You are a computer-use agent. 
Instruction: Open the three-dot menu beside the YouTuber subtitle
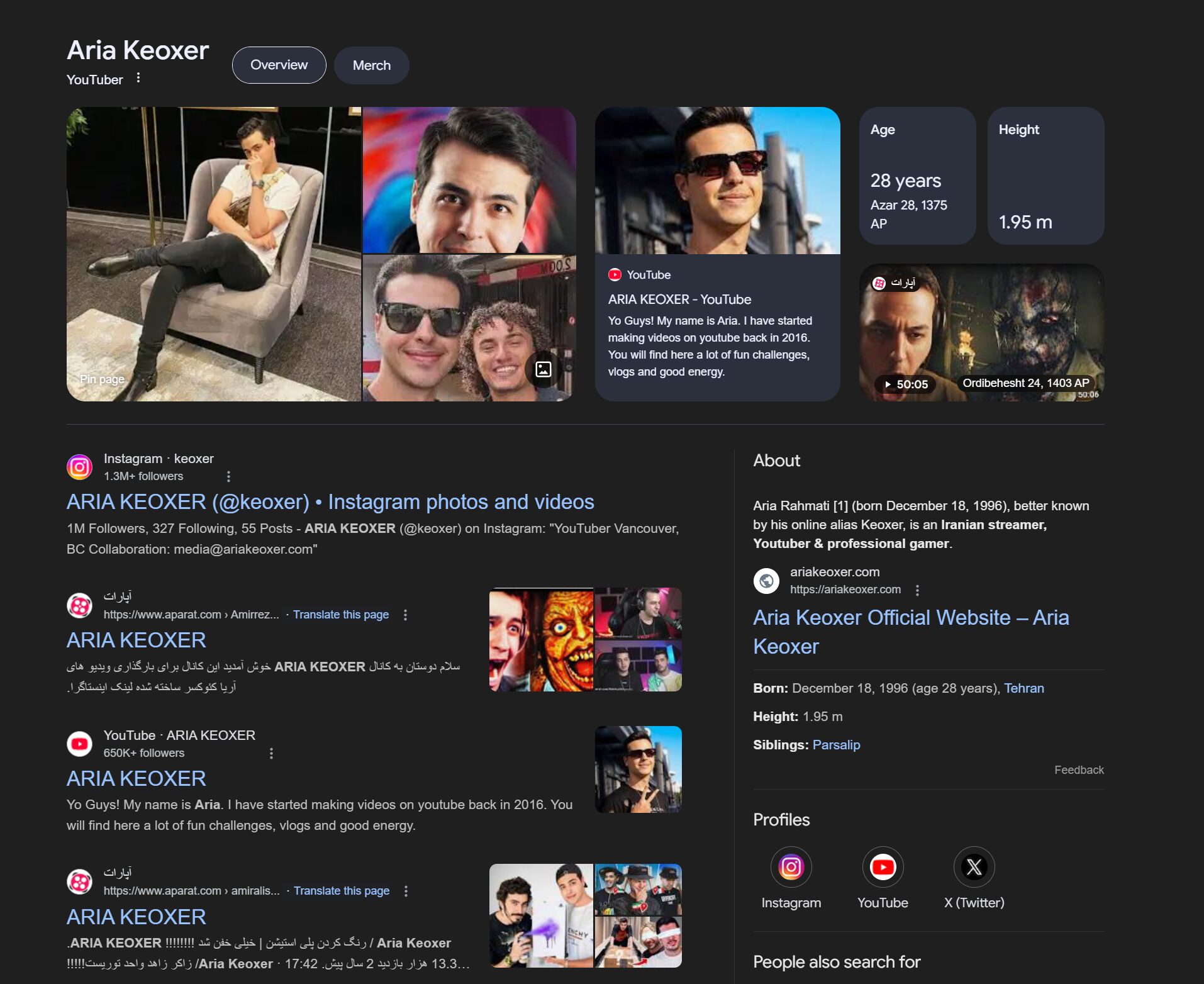pyautogui.click(x=138, y=78)
